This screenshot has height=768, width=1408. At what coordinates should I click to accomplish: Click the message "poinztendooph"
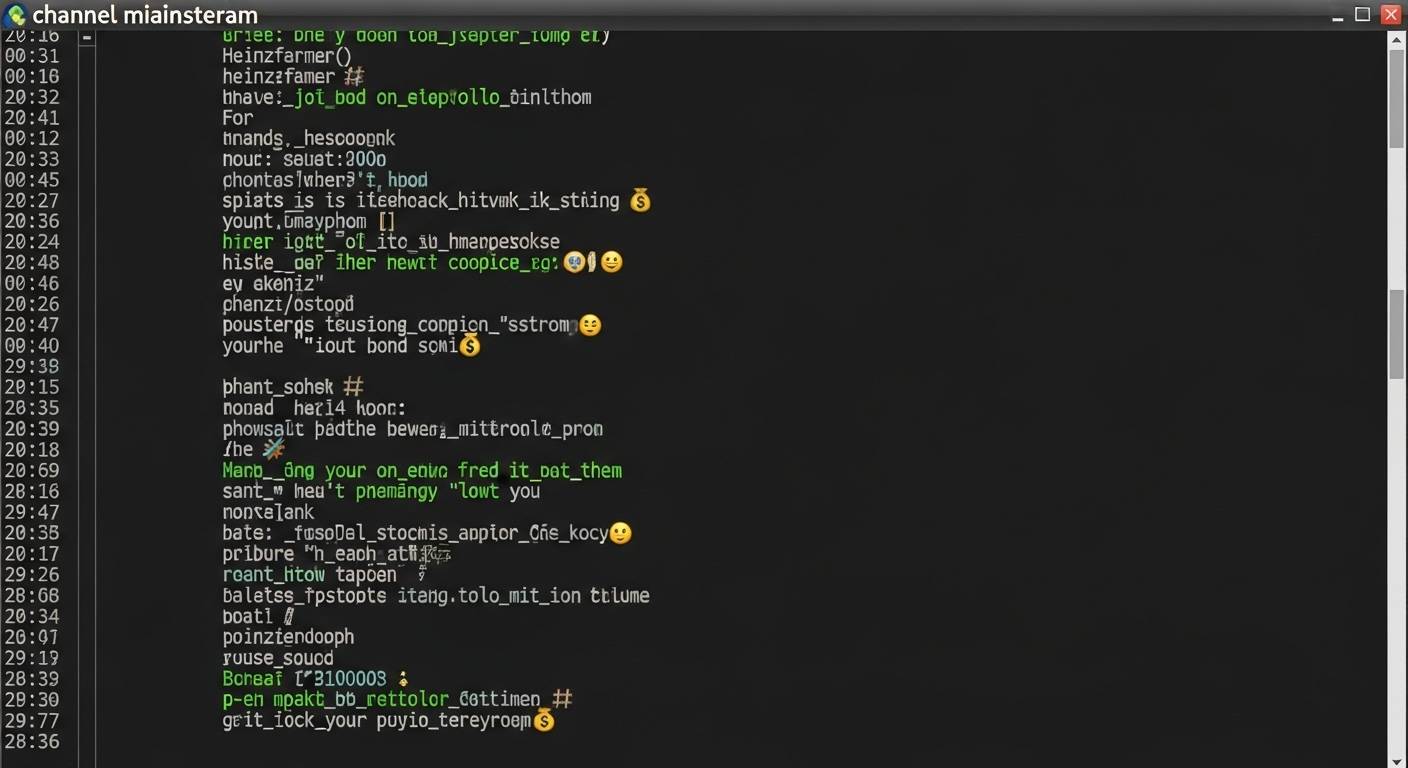click(x=288, y=637)
